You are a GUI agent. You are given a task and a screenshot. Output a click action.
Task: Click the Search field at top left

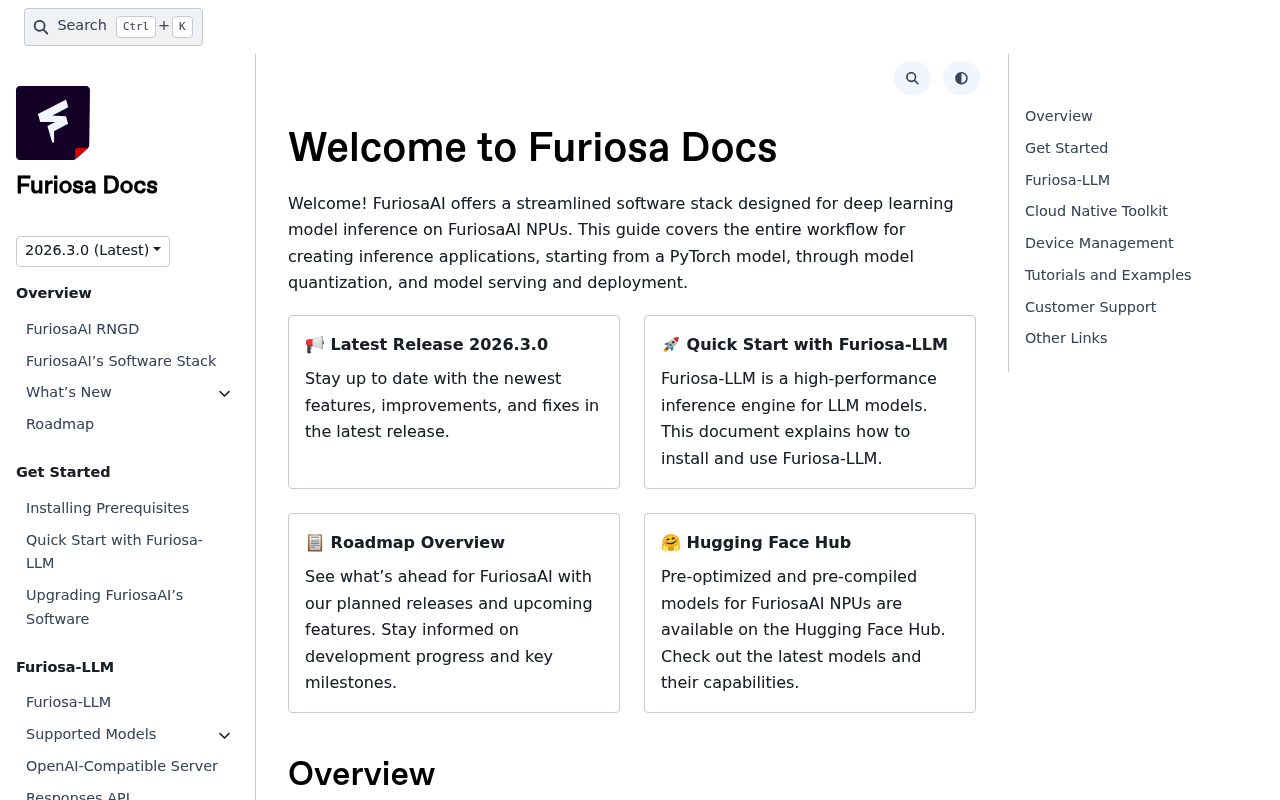click(113, 27)
